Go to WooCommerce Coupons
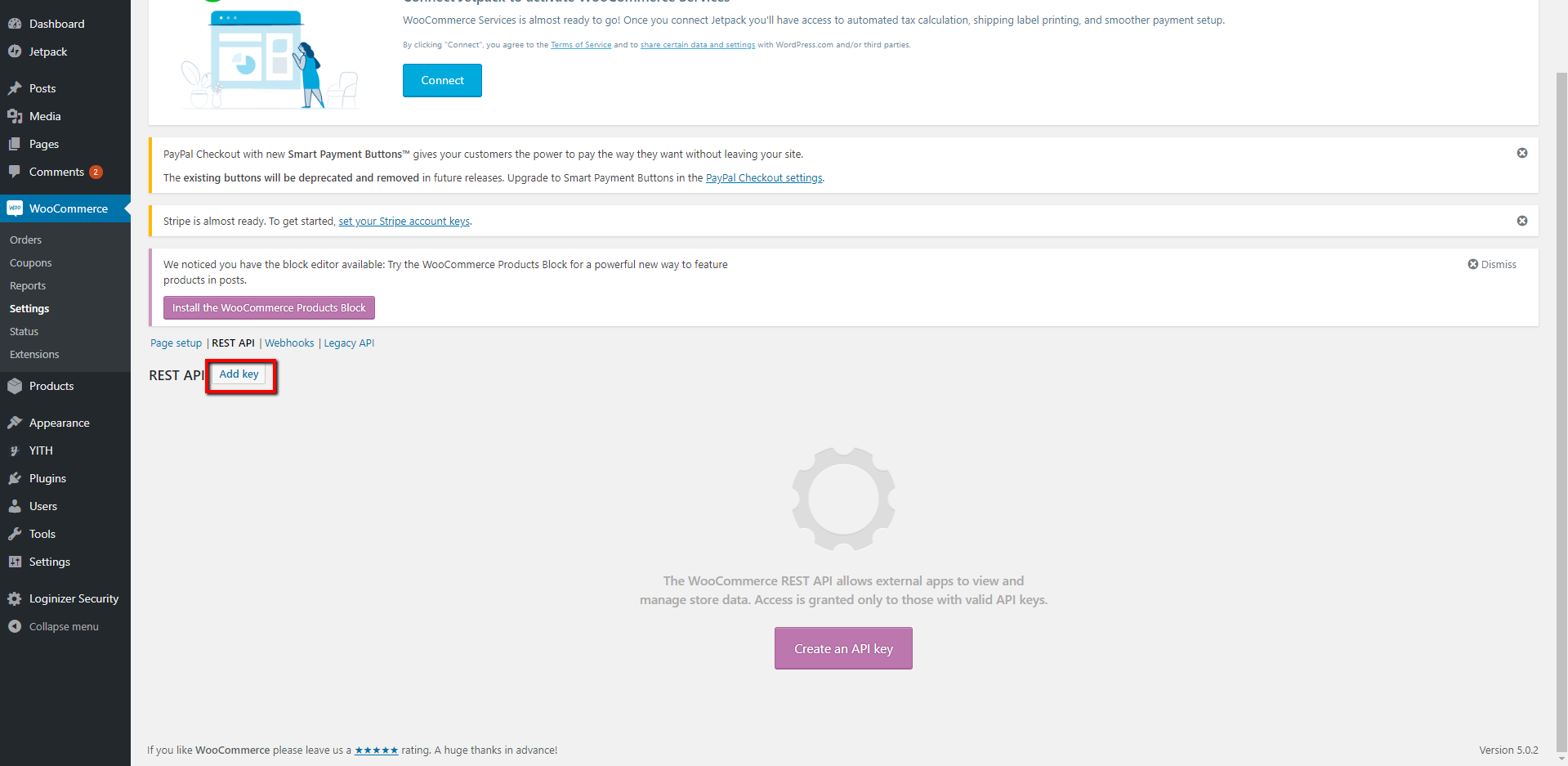The height and width of the screenshot is (766, 1568). (31, 262)
